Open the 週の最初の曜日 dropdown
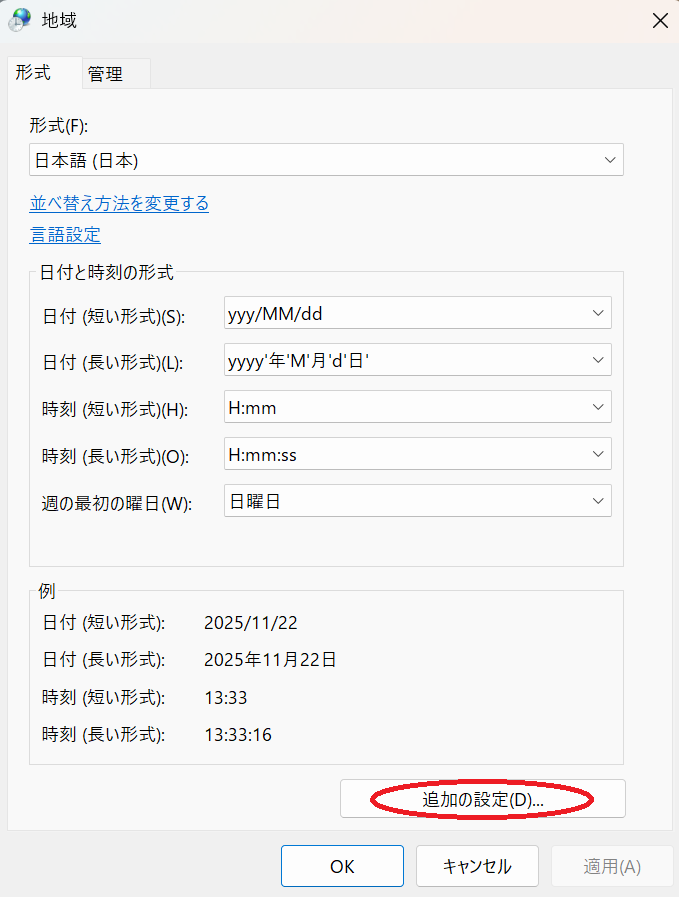This screenshot has width=679, height=897. point(417,501)
